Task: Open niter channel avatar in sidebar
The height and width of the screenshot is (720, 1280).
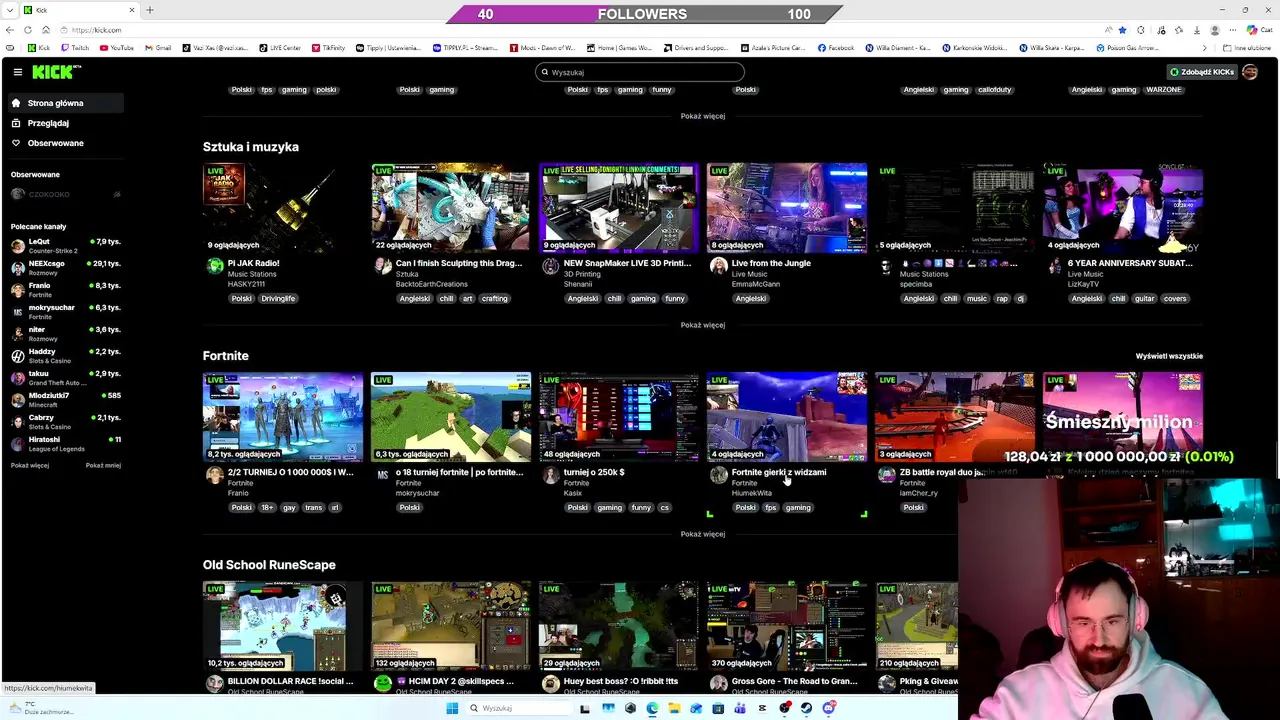Action: (18, 334)
